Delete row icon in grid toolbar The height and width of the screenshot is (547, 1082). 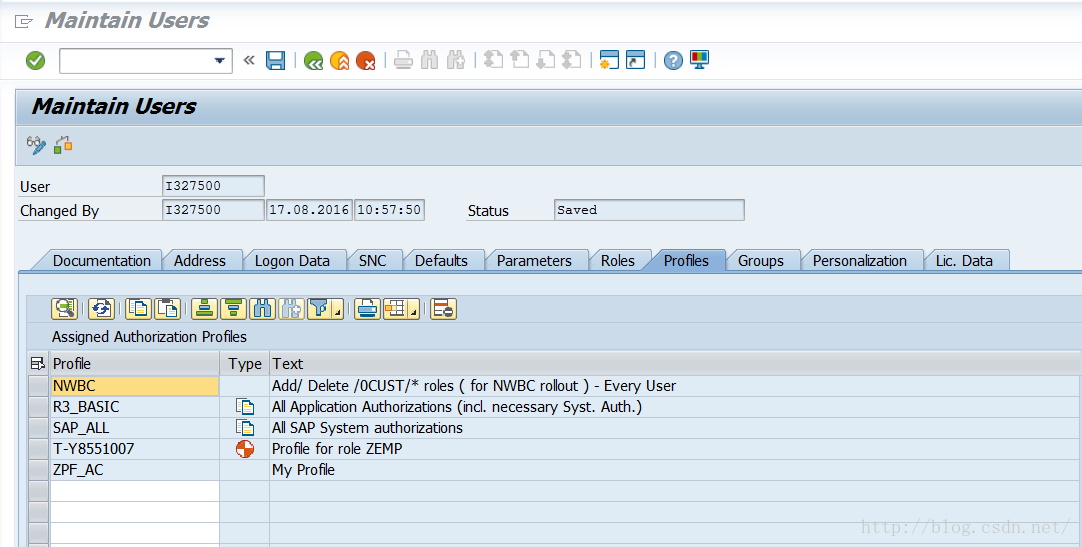(444, 309)
